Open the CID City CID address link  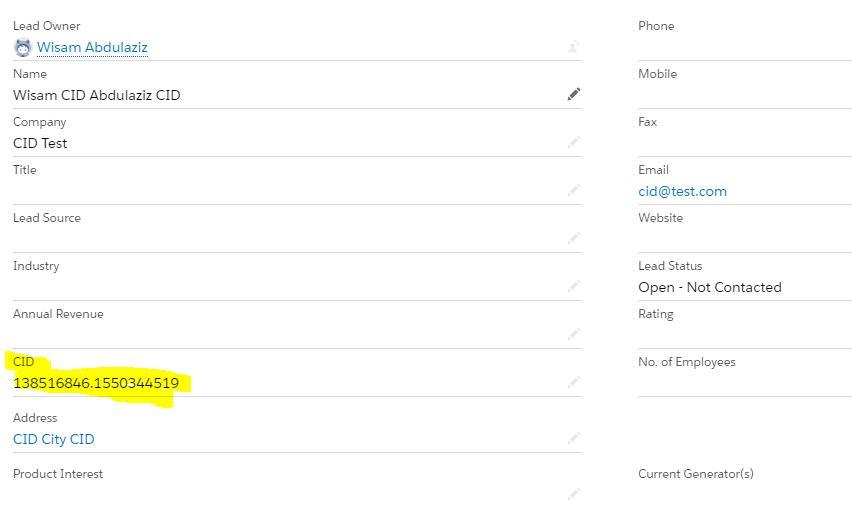(54, 439)
